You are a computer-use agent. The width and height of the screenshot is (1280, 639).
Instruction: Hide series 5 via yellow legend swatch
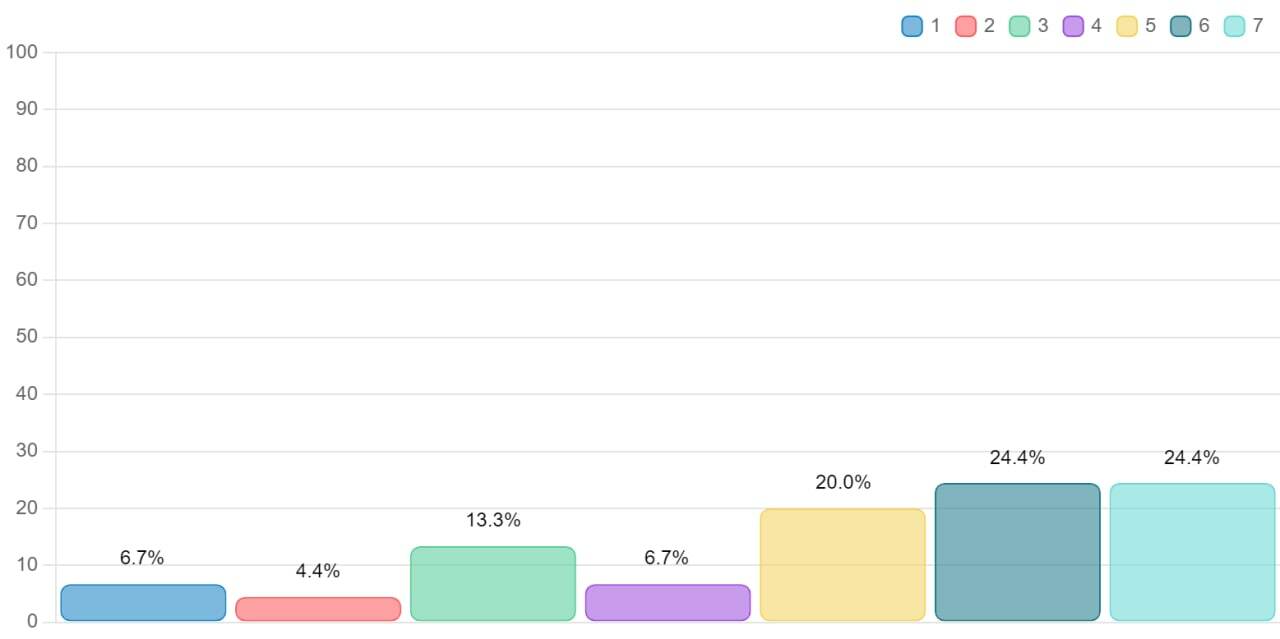click(x=1126, y=26)
